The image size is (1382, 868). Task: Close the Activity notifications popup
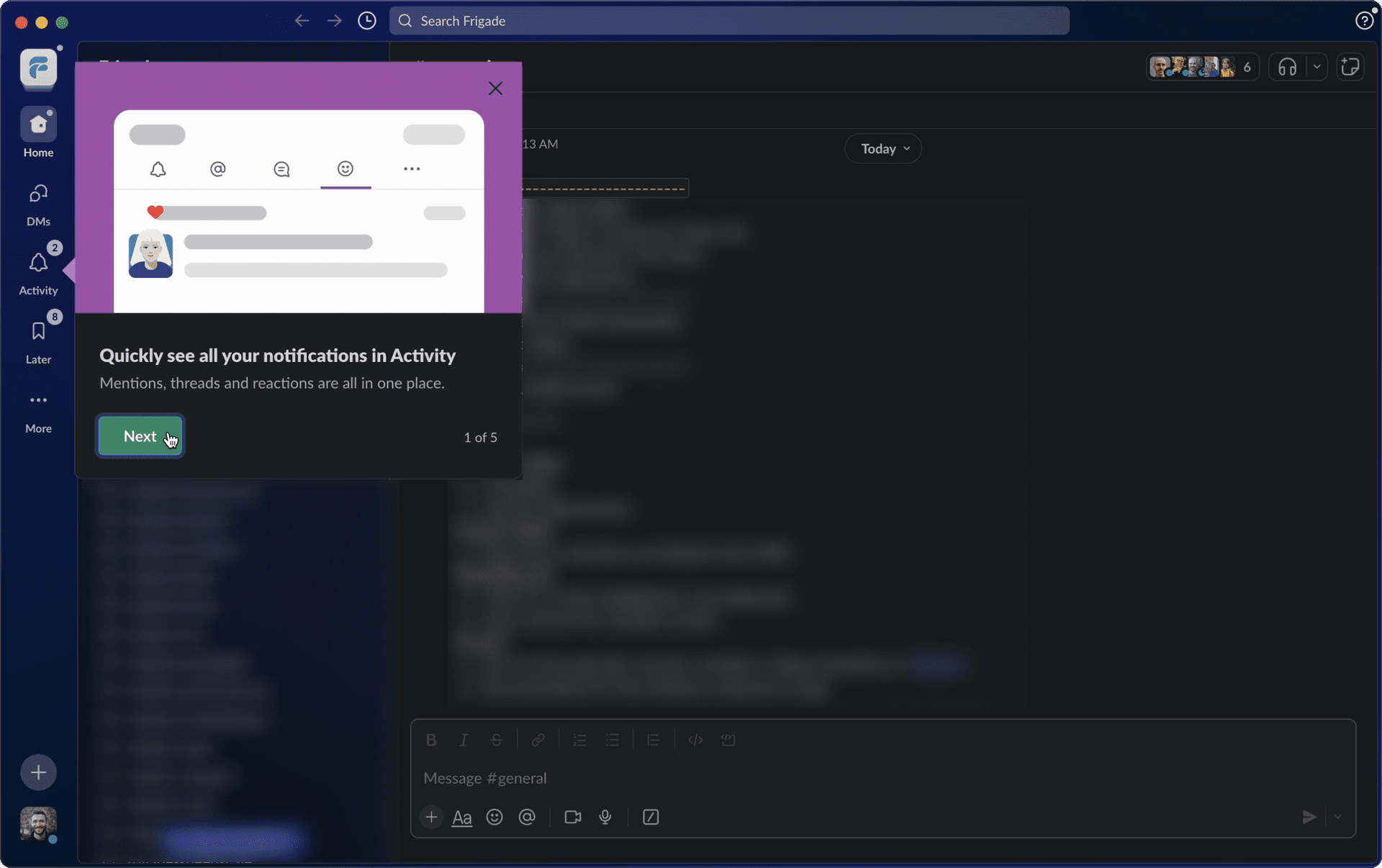[495, 89]
